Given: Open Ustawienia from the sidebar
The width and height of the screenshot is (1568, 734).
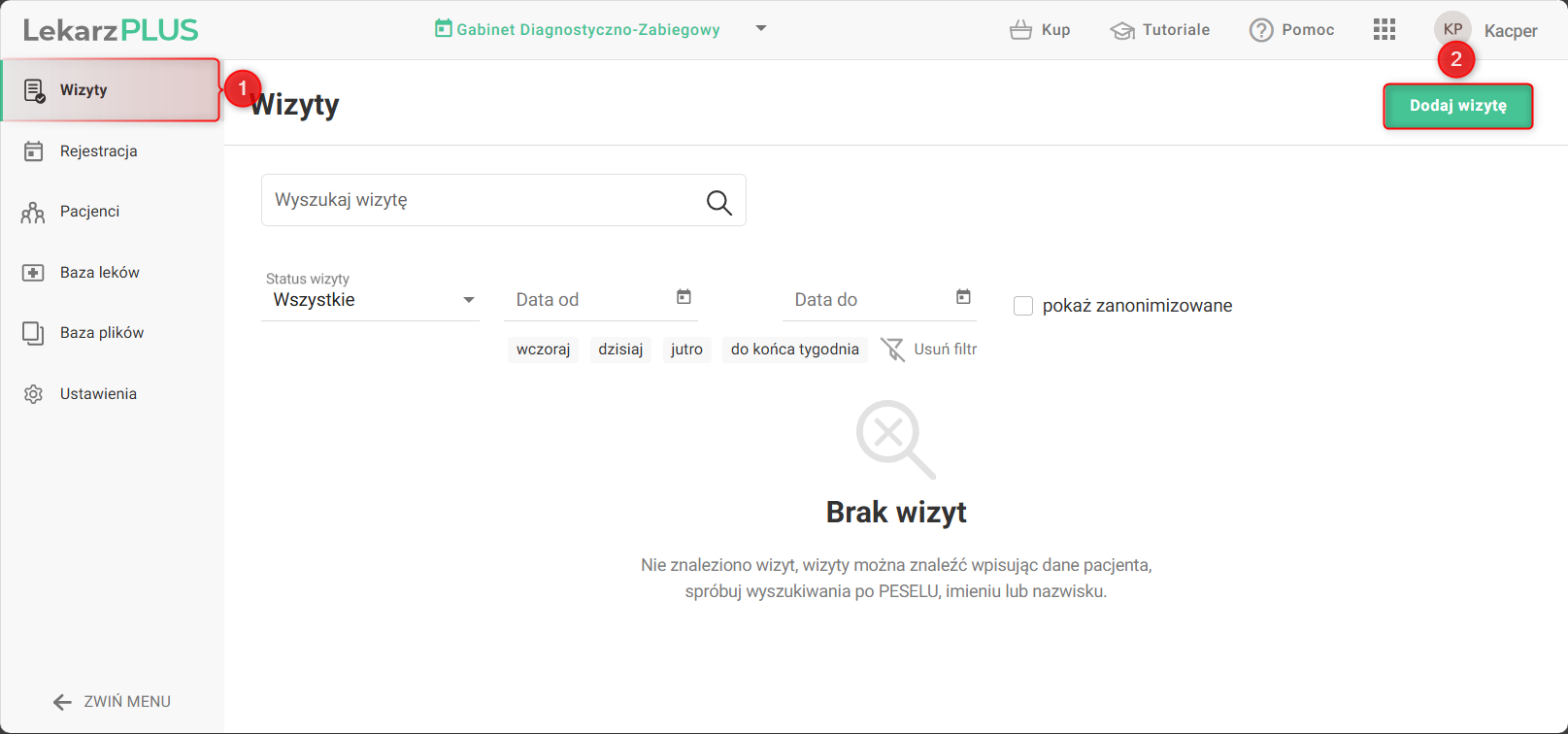Looking at the screenshot, I should coord(98,394).
